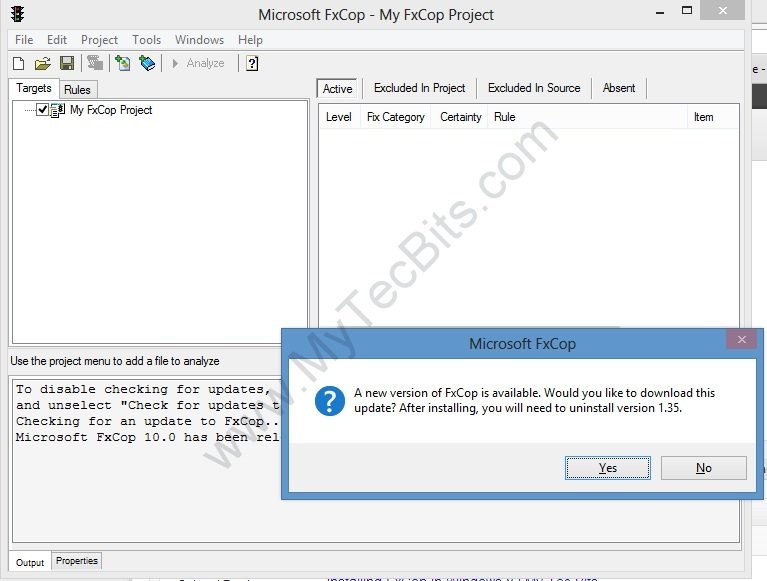This screenshot has height=581, width=767.
Task: Maximize the FxCop main window
Action: point(687,11)
